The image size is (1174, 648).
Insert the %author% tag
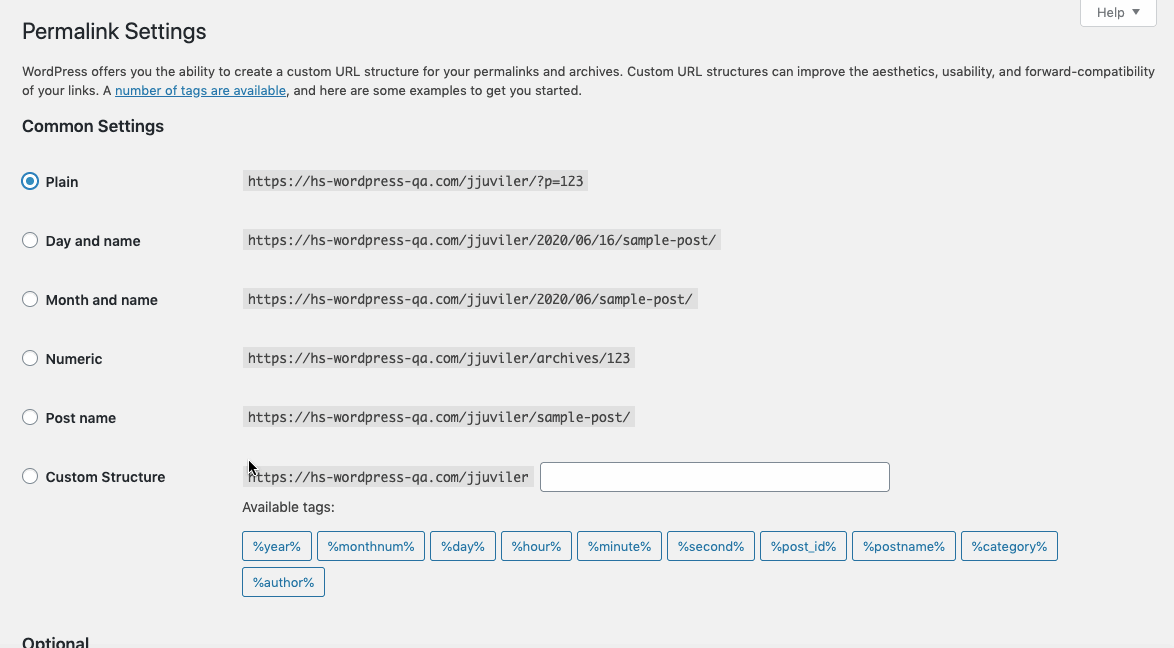click(283, 581)
